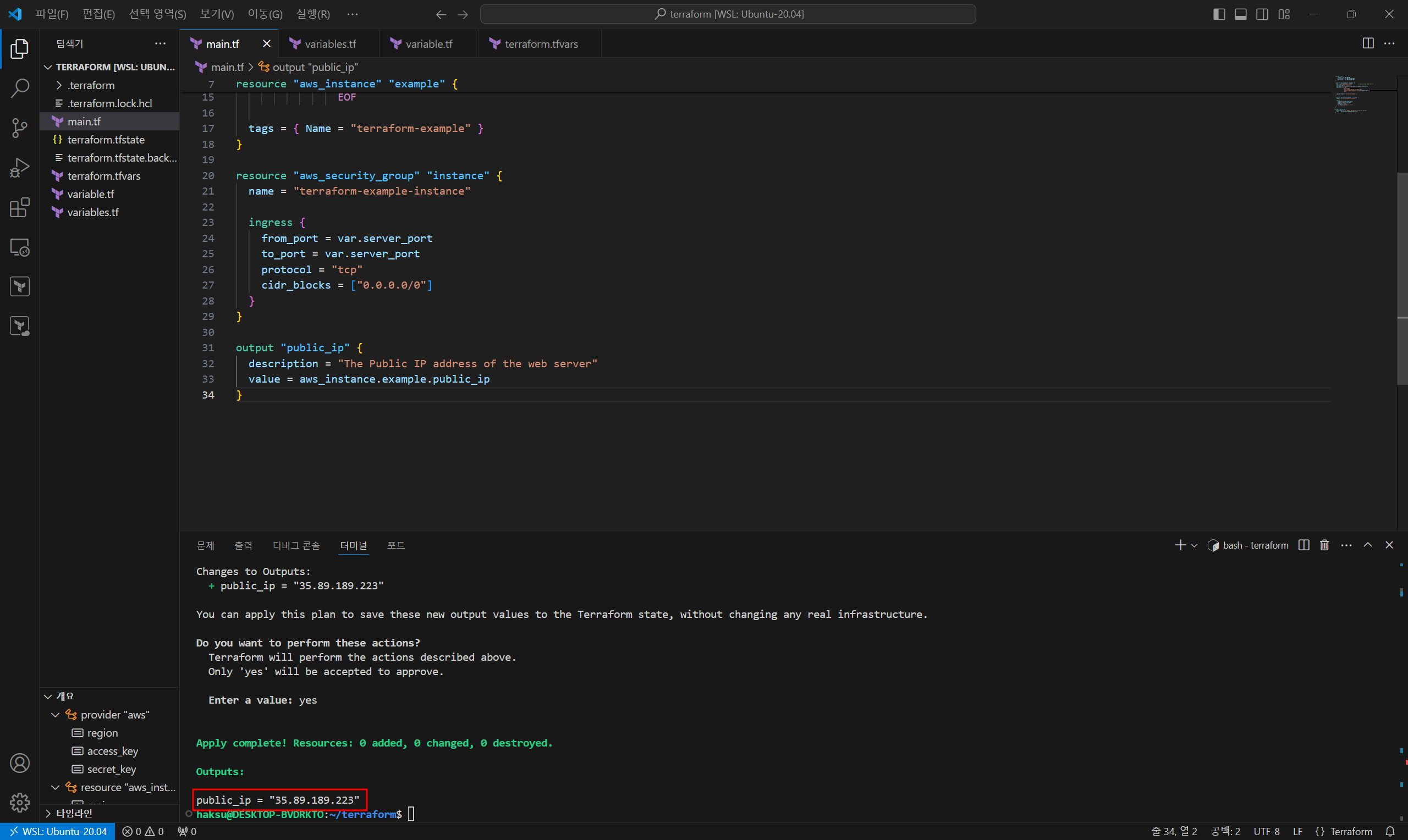This screenshot has width=1408, height=840.
Task: Expand the .terraform folder
Action: (91, 85)
